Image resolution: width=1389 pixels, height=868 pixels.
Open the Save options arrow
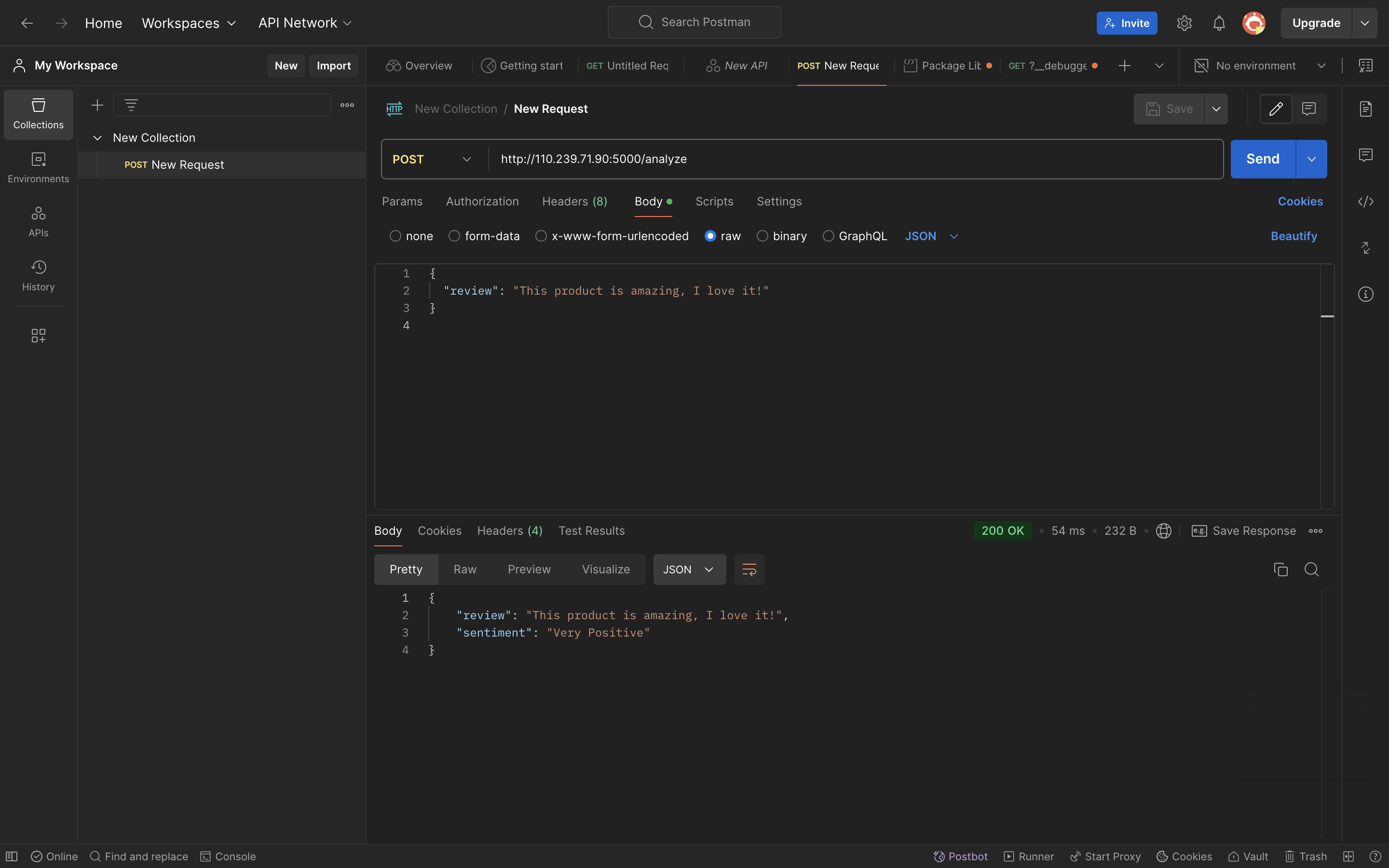pos(1216,108)
